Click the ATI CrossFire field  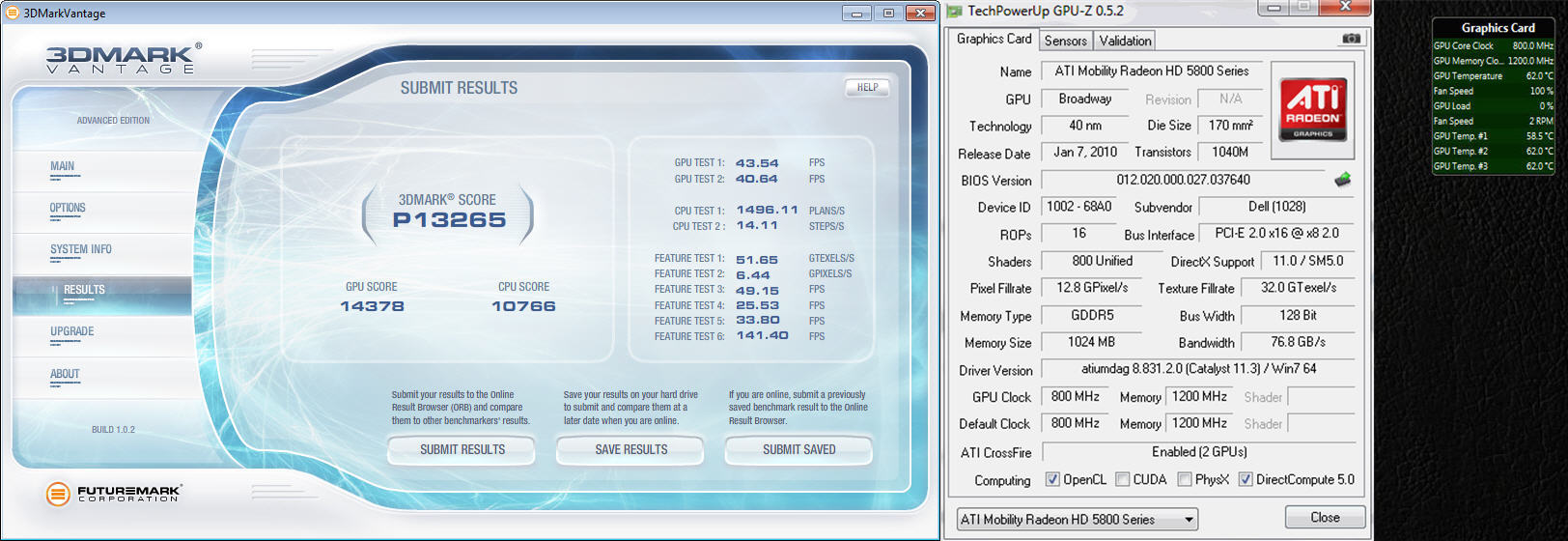pos(1198,452)
